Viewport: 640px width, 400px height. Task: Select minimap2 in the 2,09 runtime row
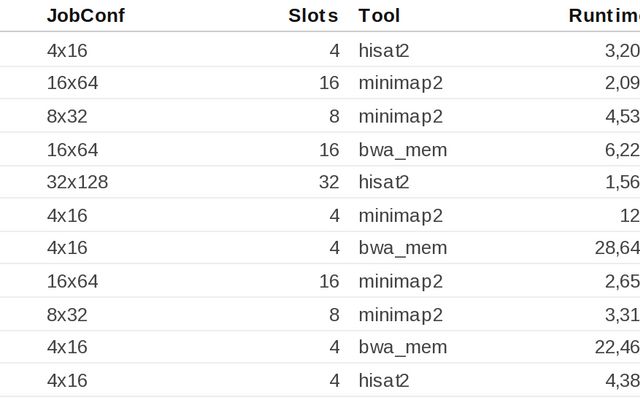click(400, 83)
